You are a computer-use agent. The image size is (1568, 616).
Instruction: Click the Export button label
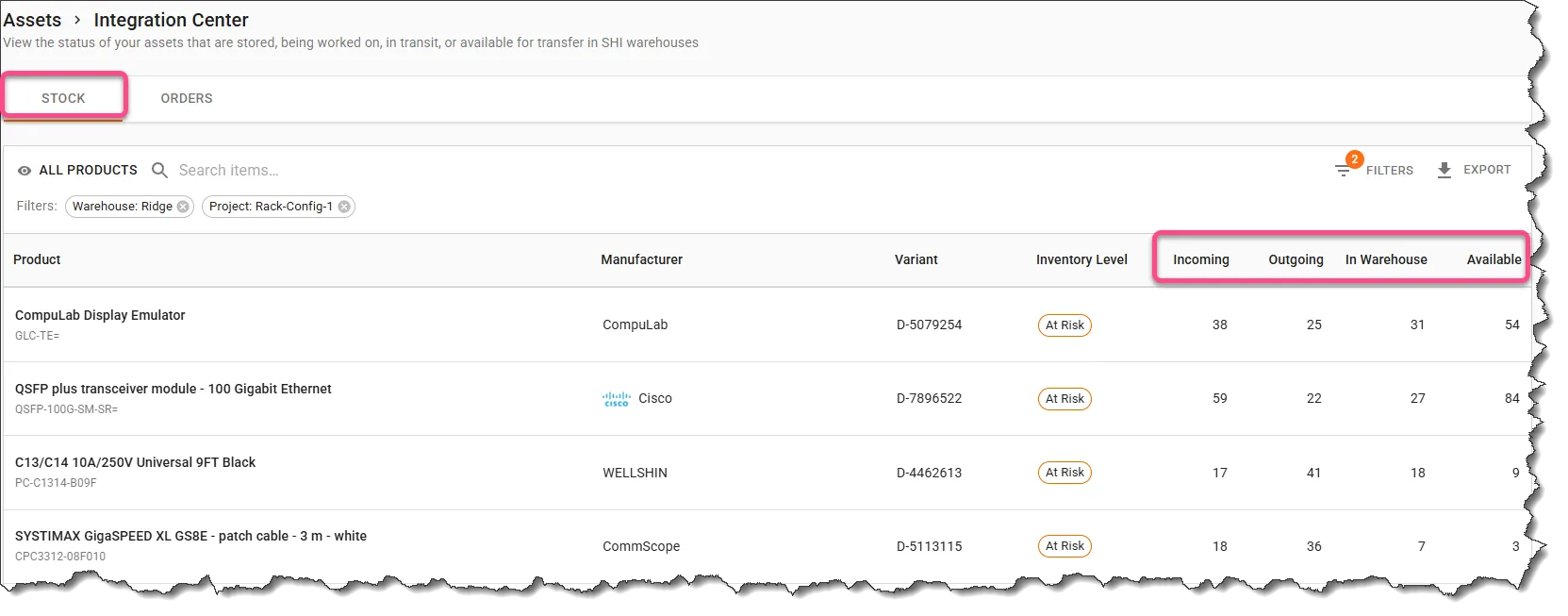coord(1487,170)
